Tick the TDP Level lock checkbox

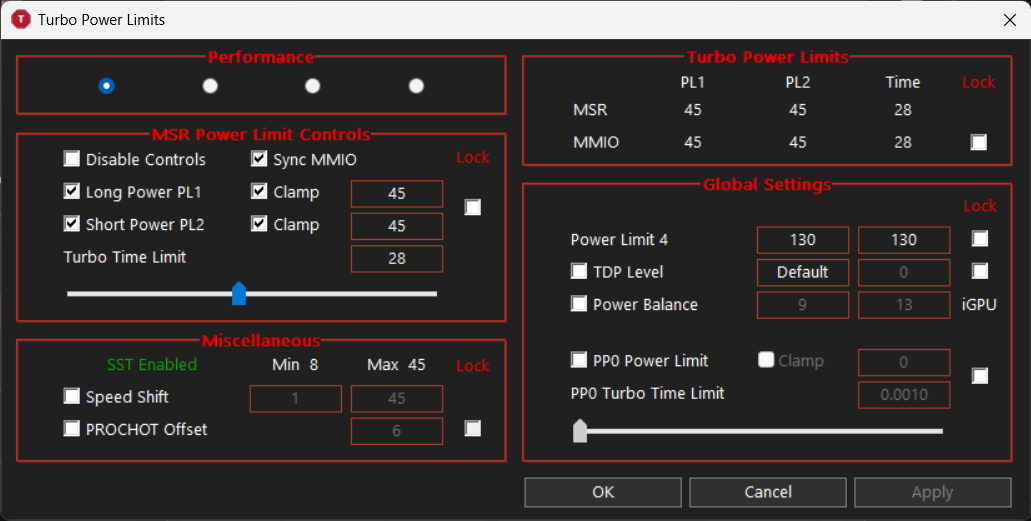980,271
